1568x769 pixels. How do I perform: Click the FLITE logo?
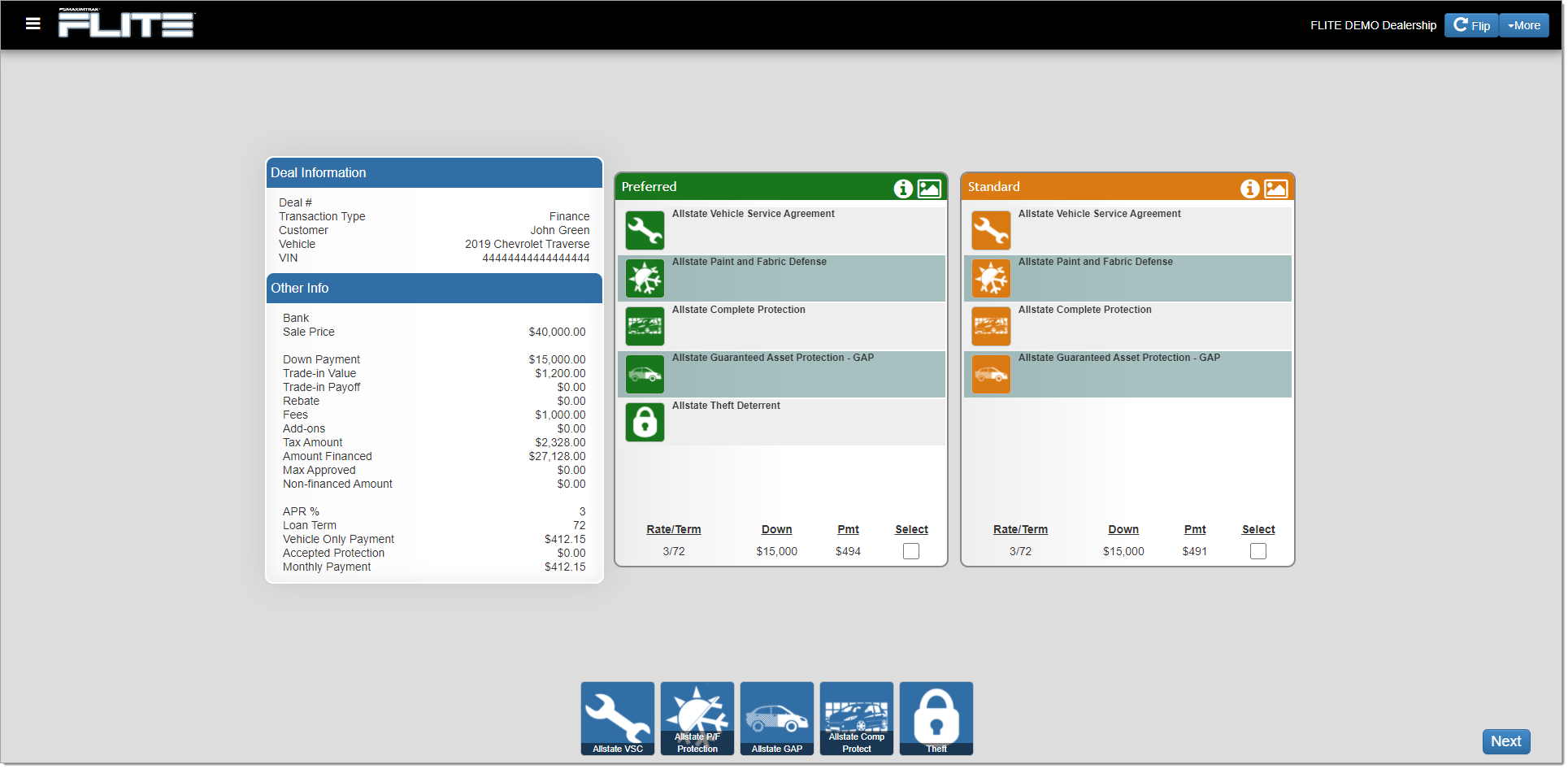point(126,23)
